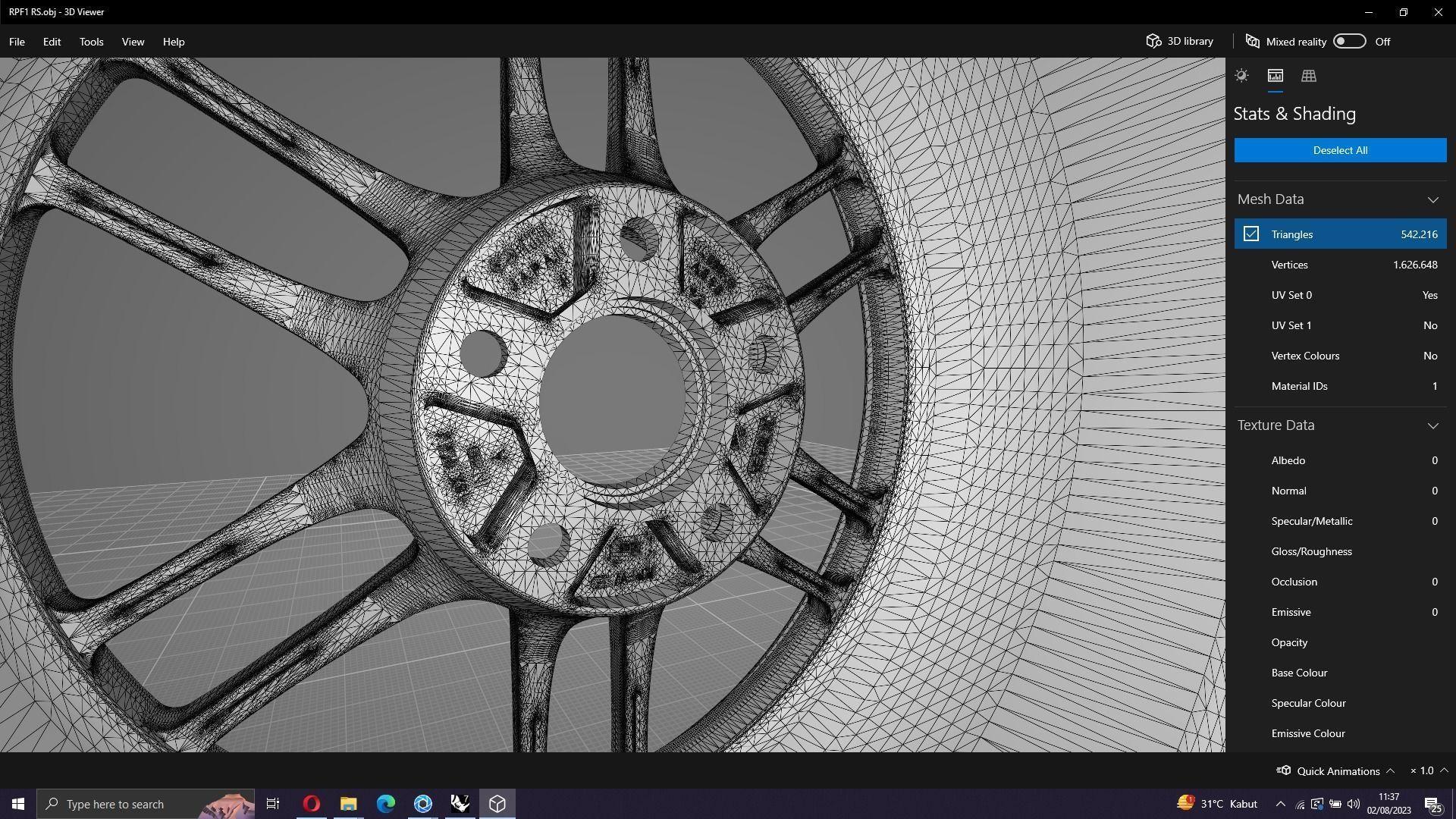Open the Environment & Lighting sun icon tab
The image size is (1456, 819).
(1241, 76)
